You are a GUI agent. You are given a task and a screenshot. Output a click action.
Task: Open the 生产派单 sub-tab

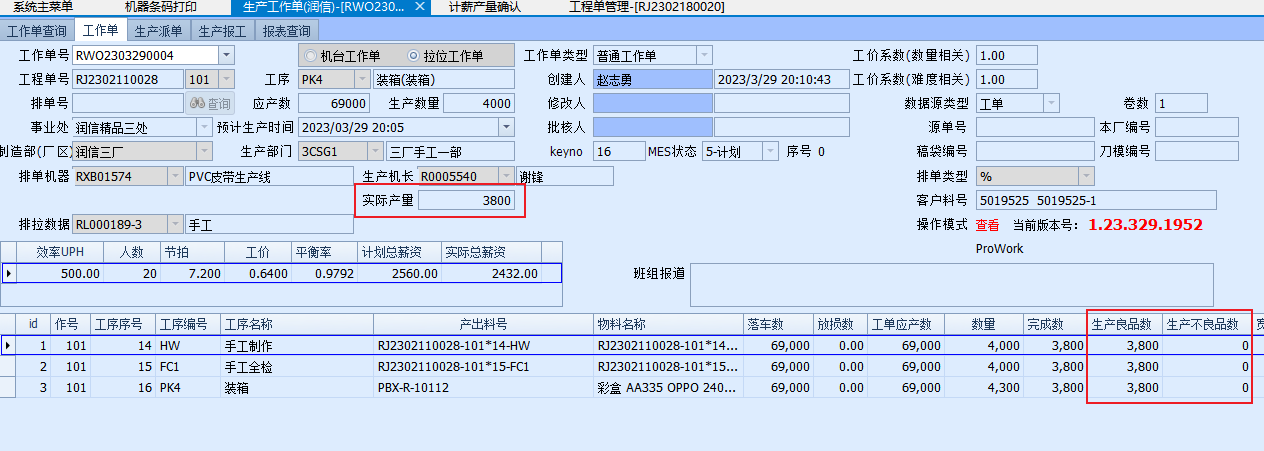157,30
